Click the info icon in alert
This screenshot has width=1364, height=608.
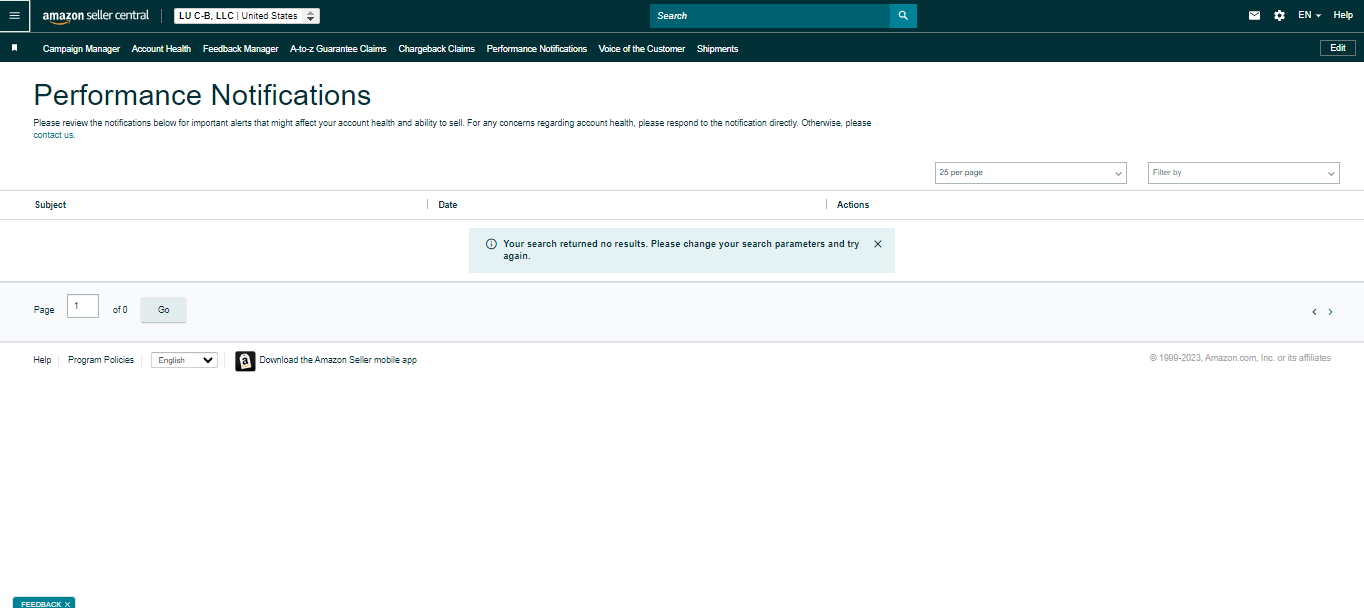(x=491, y=244)
